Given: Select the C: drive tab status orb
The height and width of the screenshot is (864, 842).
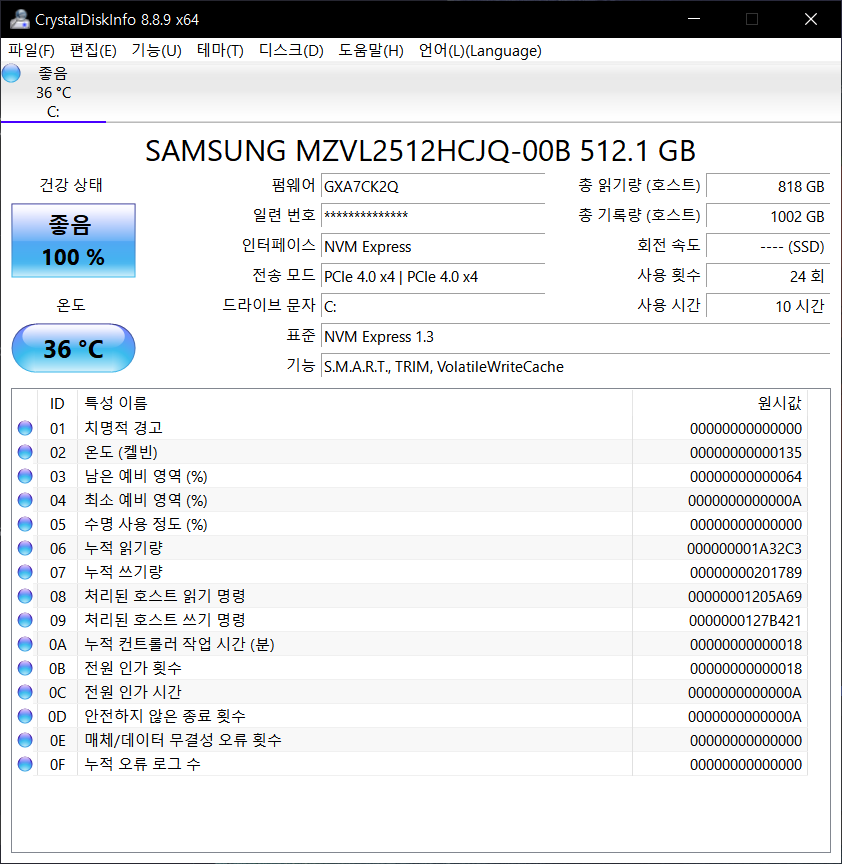Looking at the screenshot, I should tap(11, 73).
